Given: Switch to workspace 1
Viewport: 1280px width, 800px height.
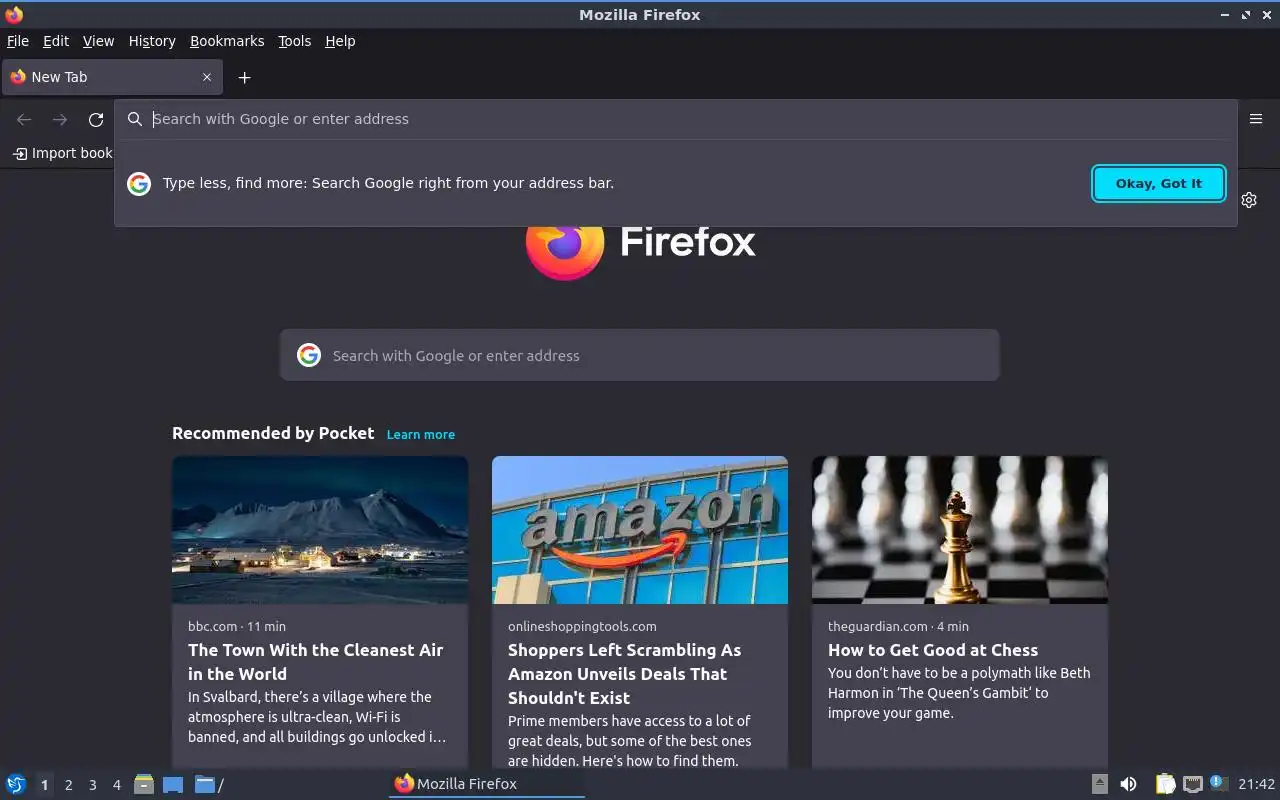Looking at the screenshot, I should click(x=44, y=785).
